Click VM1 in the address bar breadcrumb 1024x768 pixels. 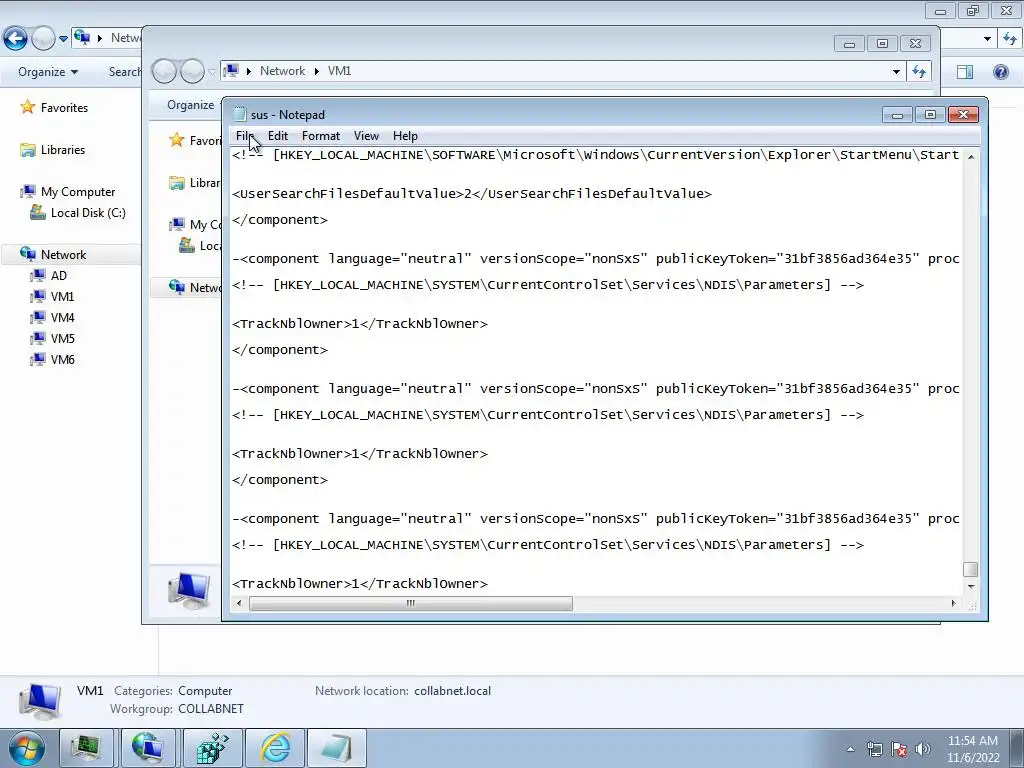(340, 71)
